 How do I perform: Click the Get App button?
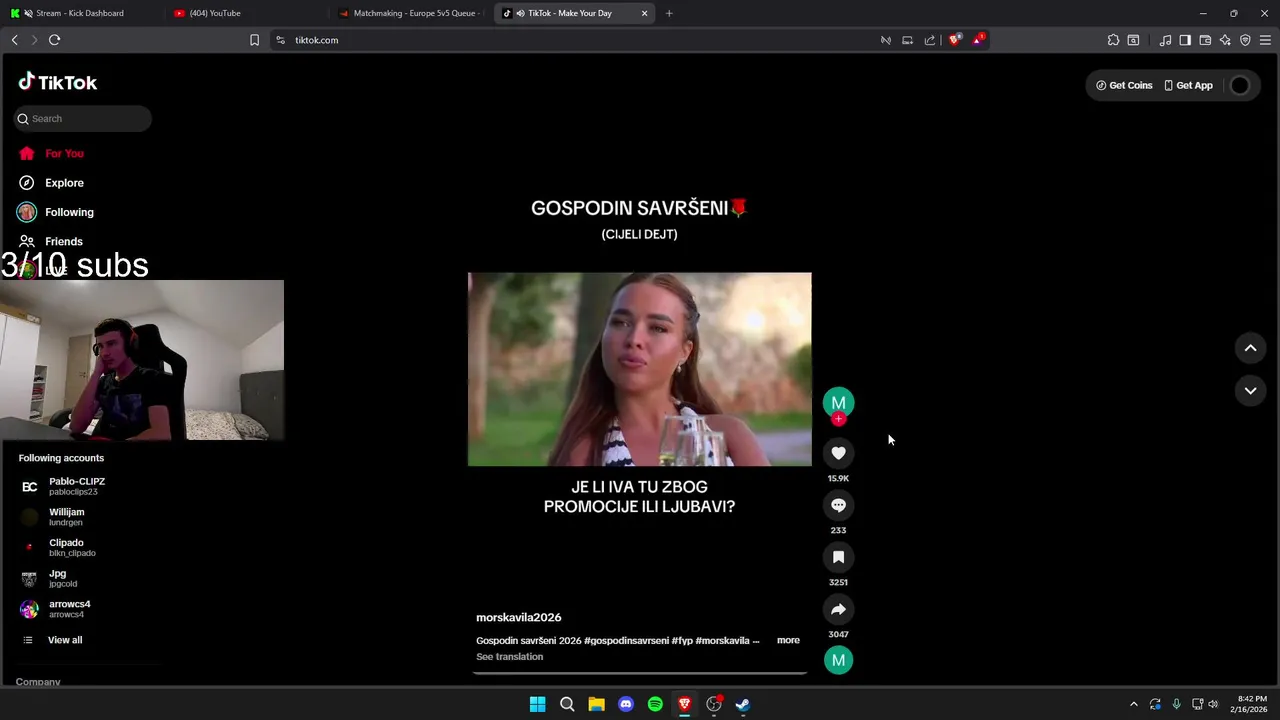point(1188,85)
